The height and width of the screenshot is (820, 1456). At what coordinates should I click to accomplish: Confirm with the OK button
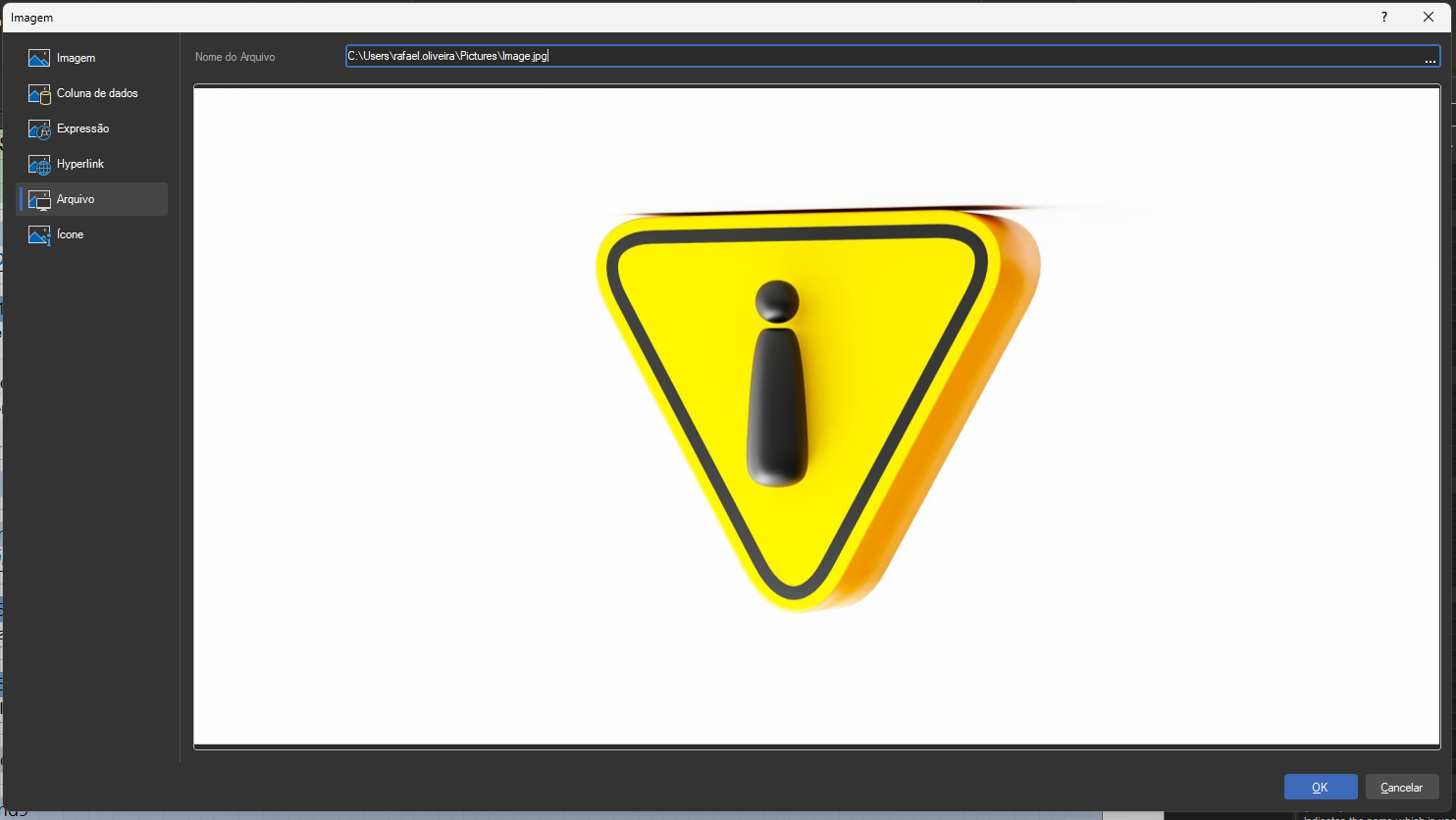(x=1321, y=787)
